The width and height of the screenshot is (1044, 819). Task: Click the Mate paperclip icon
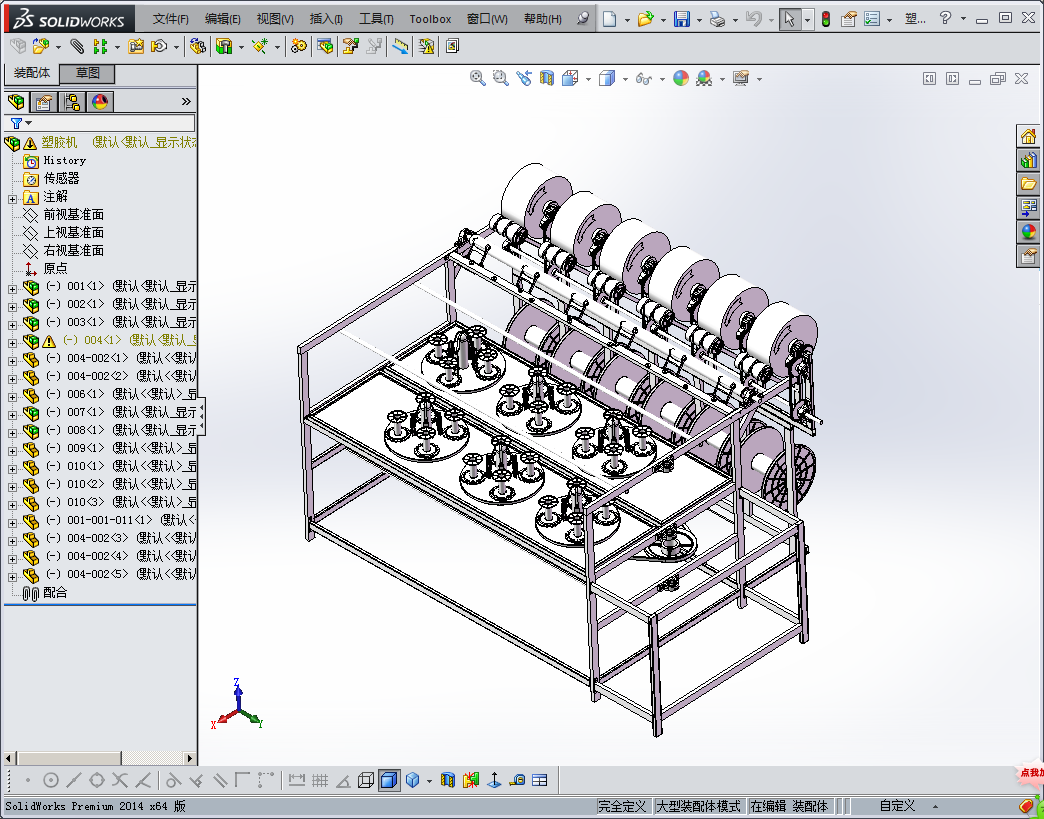[77, 46]
